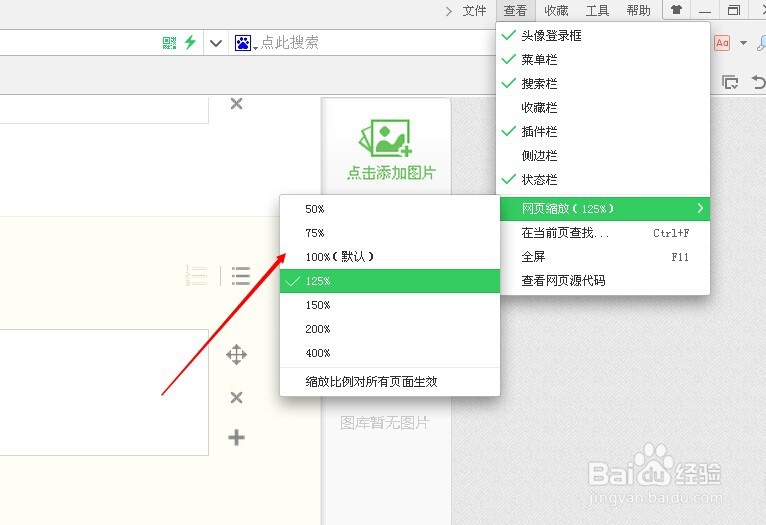Screen dimensions: 766x525
Task: Click the X icon beside the top text box
Action: tap(236, 104)
